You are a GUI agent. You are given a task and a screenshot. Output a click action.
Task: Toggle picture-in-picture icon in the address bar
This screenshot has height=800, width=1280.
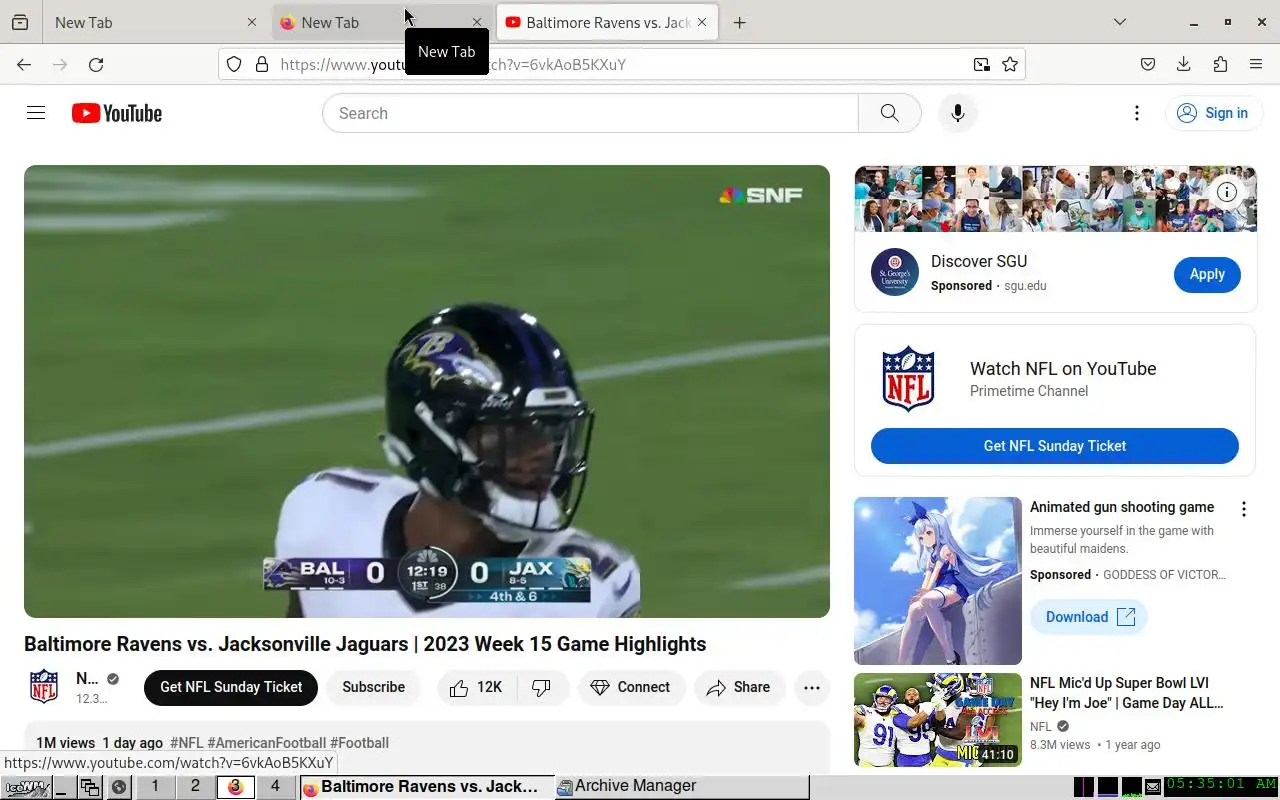982,64
